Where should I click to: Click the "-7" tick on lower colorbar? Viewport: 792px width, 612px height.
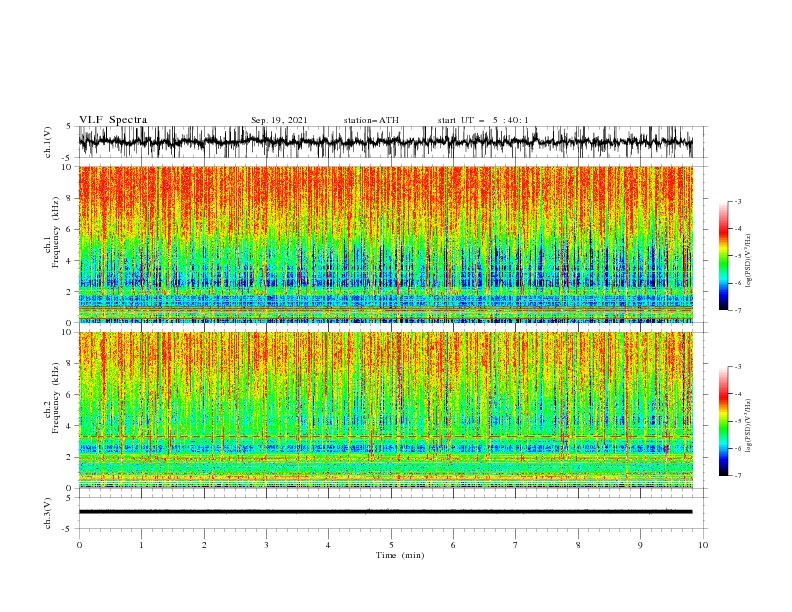(738, 476)
